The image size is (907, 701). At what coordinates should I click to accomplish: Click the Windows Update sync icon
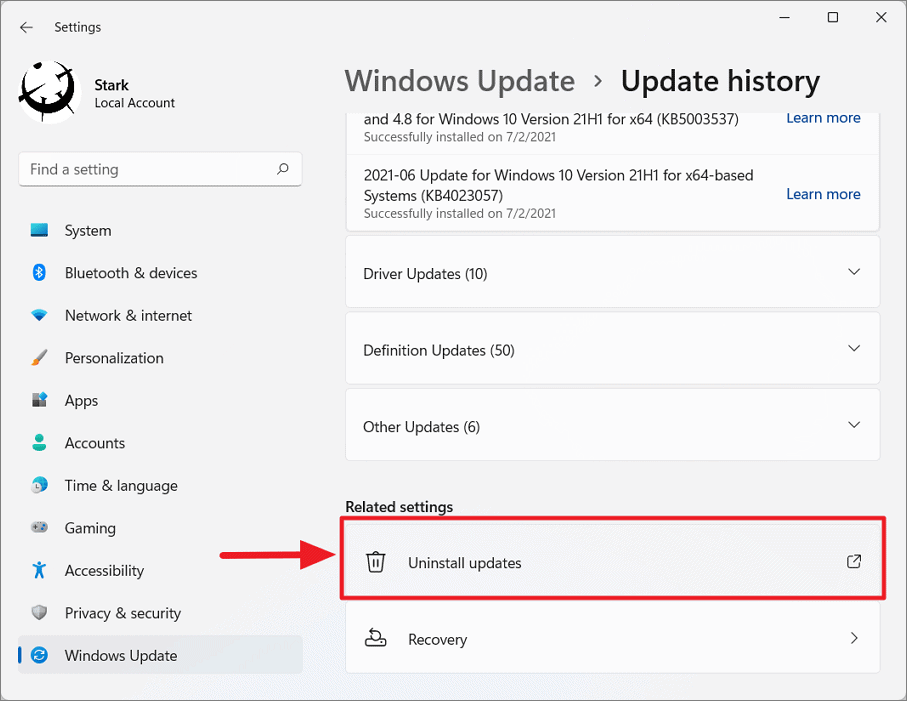(x=39, y=655)
